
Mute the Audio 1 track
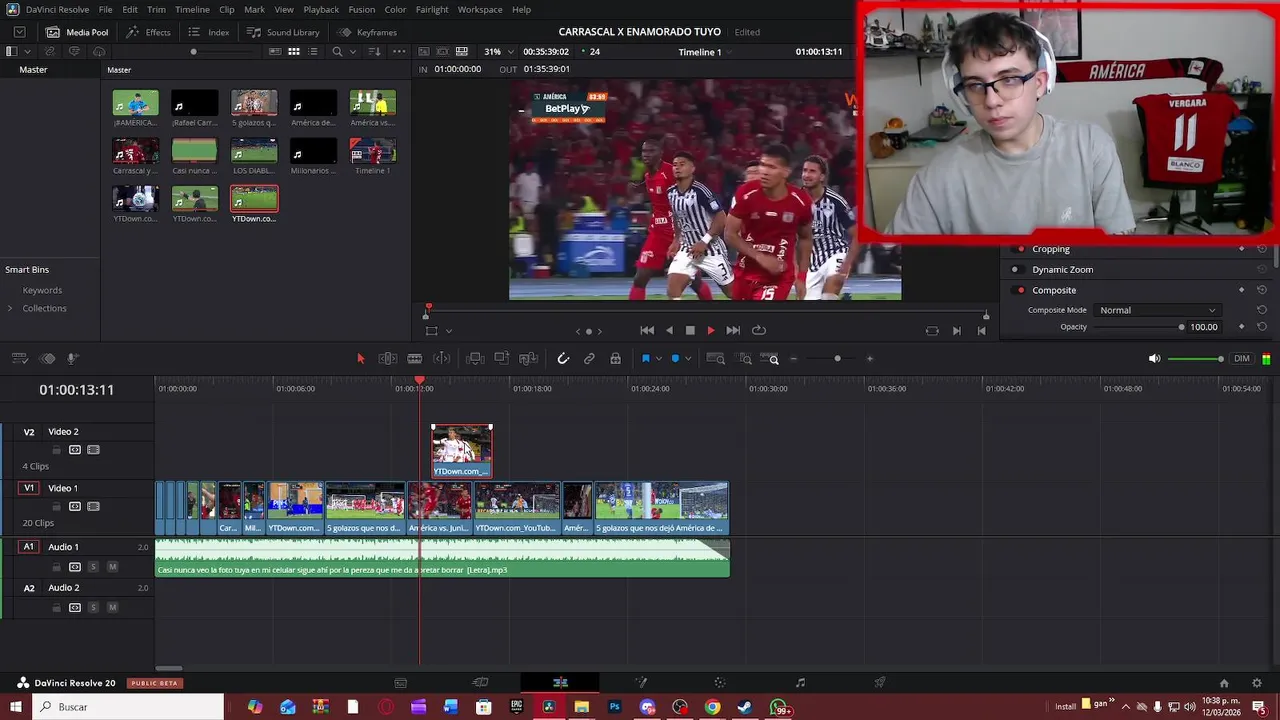click(x=112, y=567)
